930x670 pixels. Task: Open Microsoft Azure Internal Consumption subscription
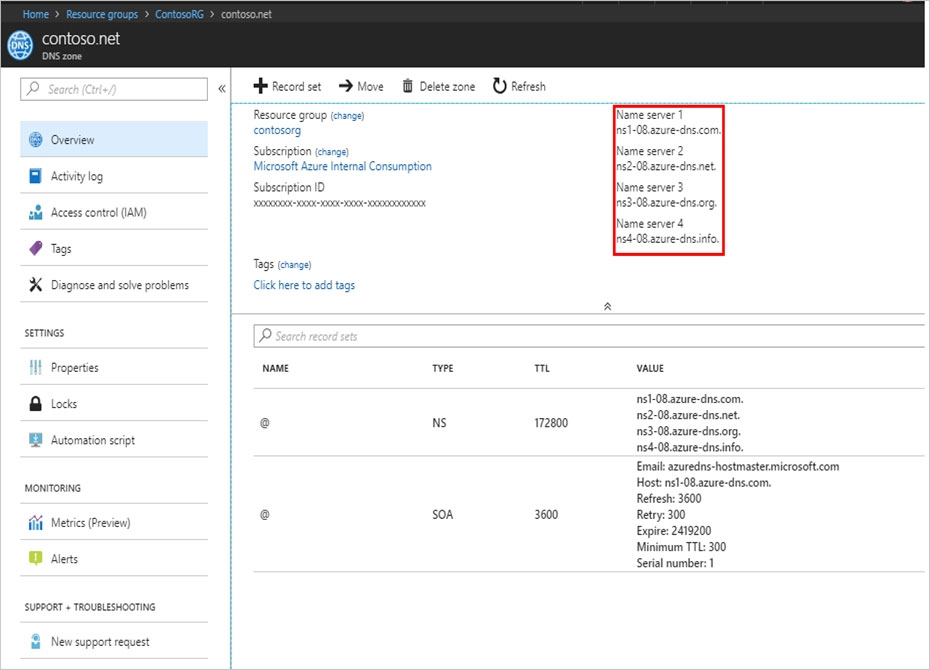pyautogui.click(x=342, y=166)
